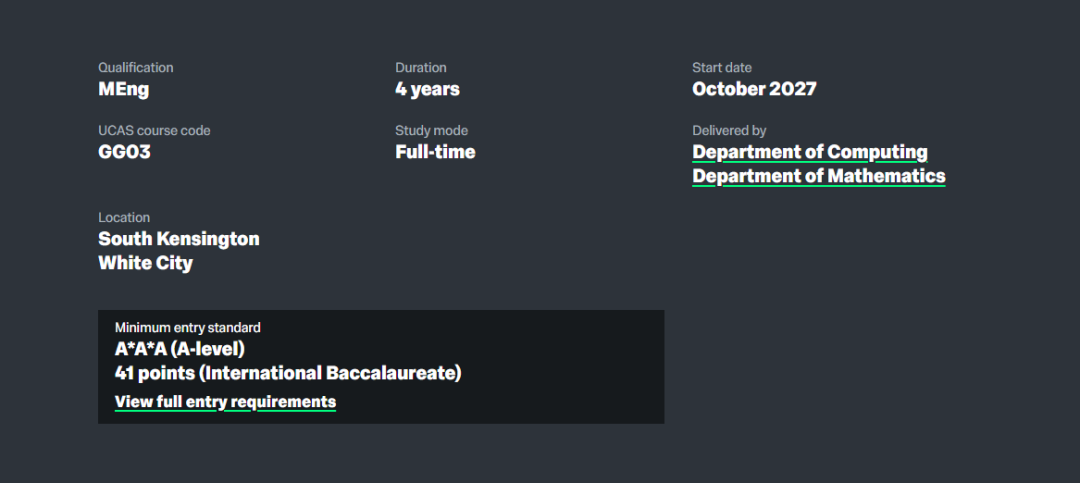Open the Department of Computing link
Viewport: 1080px width, 483px height.
coord(810,152)
